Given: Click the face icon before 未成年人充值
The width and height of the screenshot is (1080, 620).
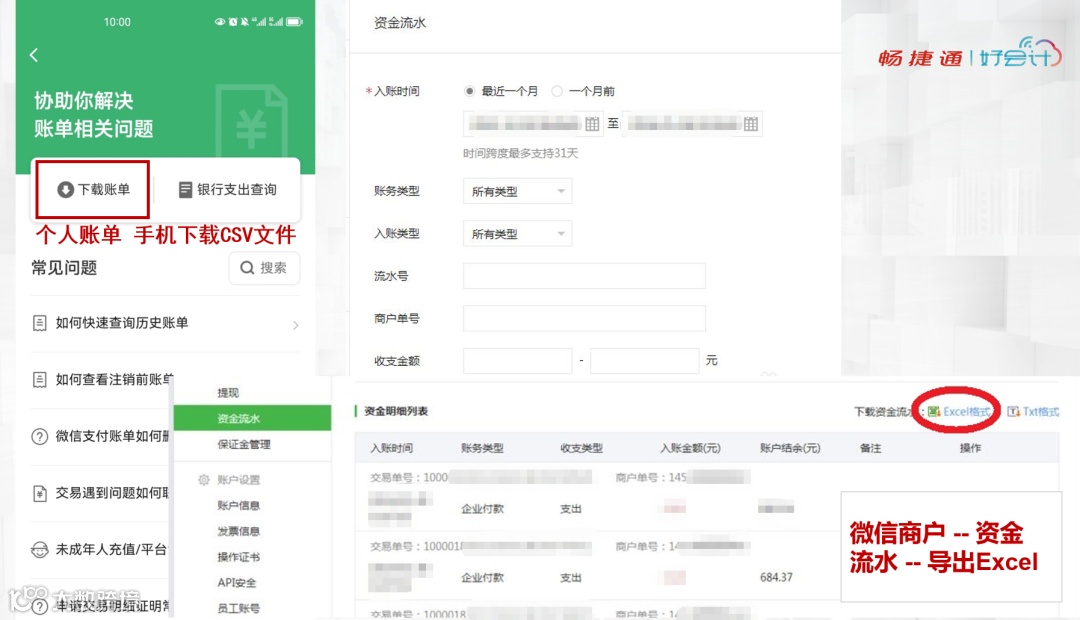Looking at the screenshot, I should [x=40, y=550].
